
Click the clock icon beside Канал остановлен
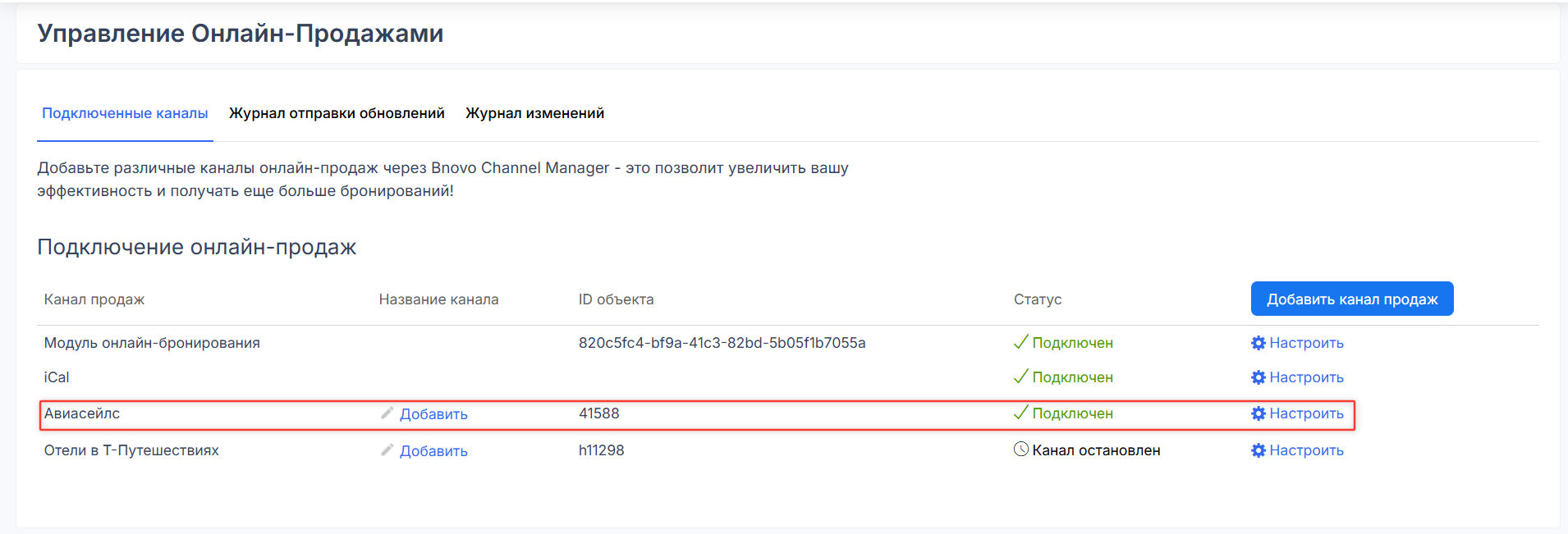(1020, 450)
